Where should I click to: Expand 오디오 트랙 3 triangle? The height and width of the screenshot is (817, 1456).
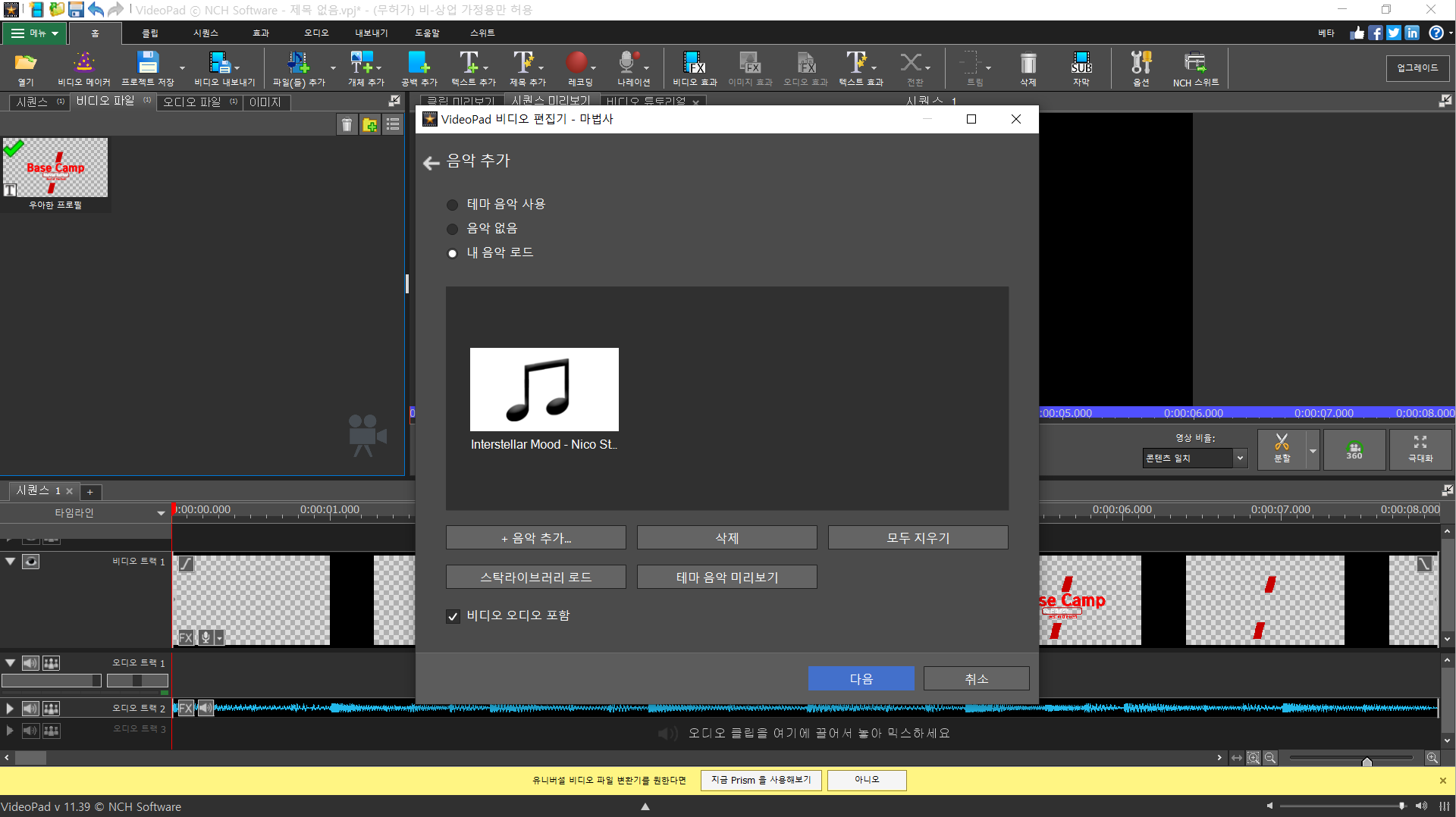click(10, 731)
